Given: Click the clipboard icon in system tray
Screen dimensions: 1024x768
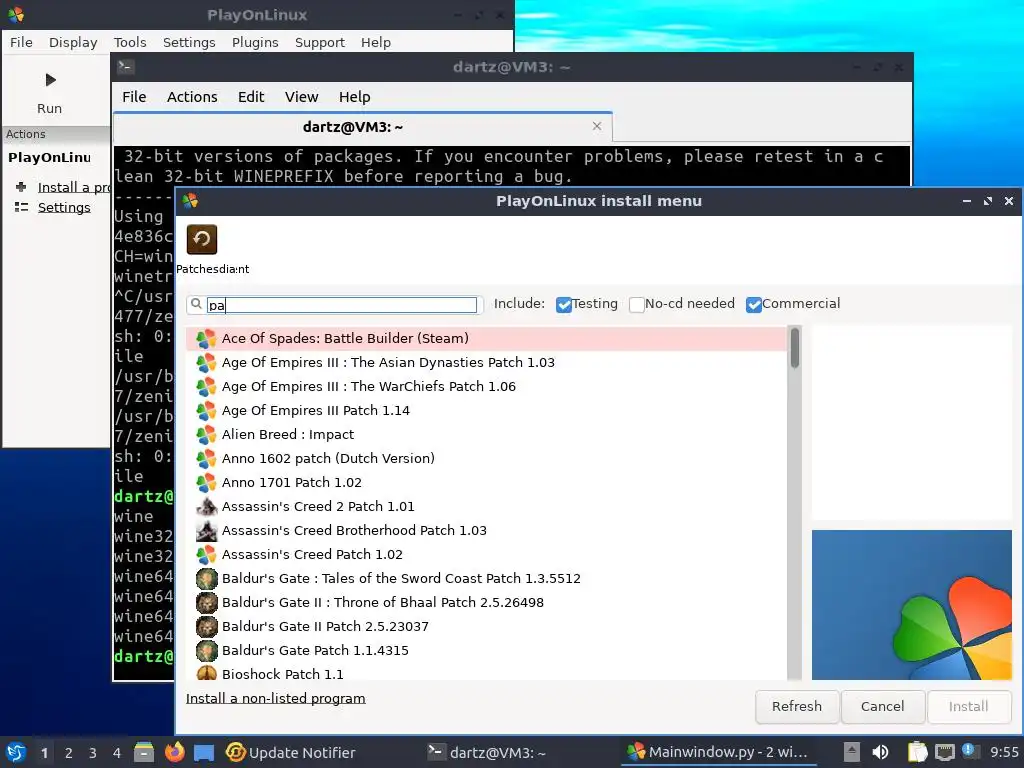Looking at the screenshot, I should pyautogui.click(x=918, y=752).
